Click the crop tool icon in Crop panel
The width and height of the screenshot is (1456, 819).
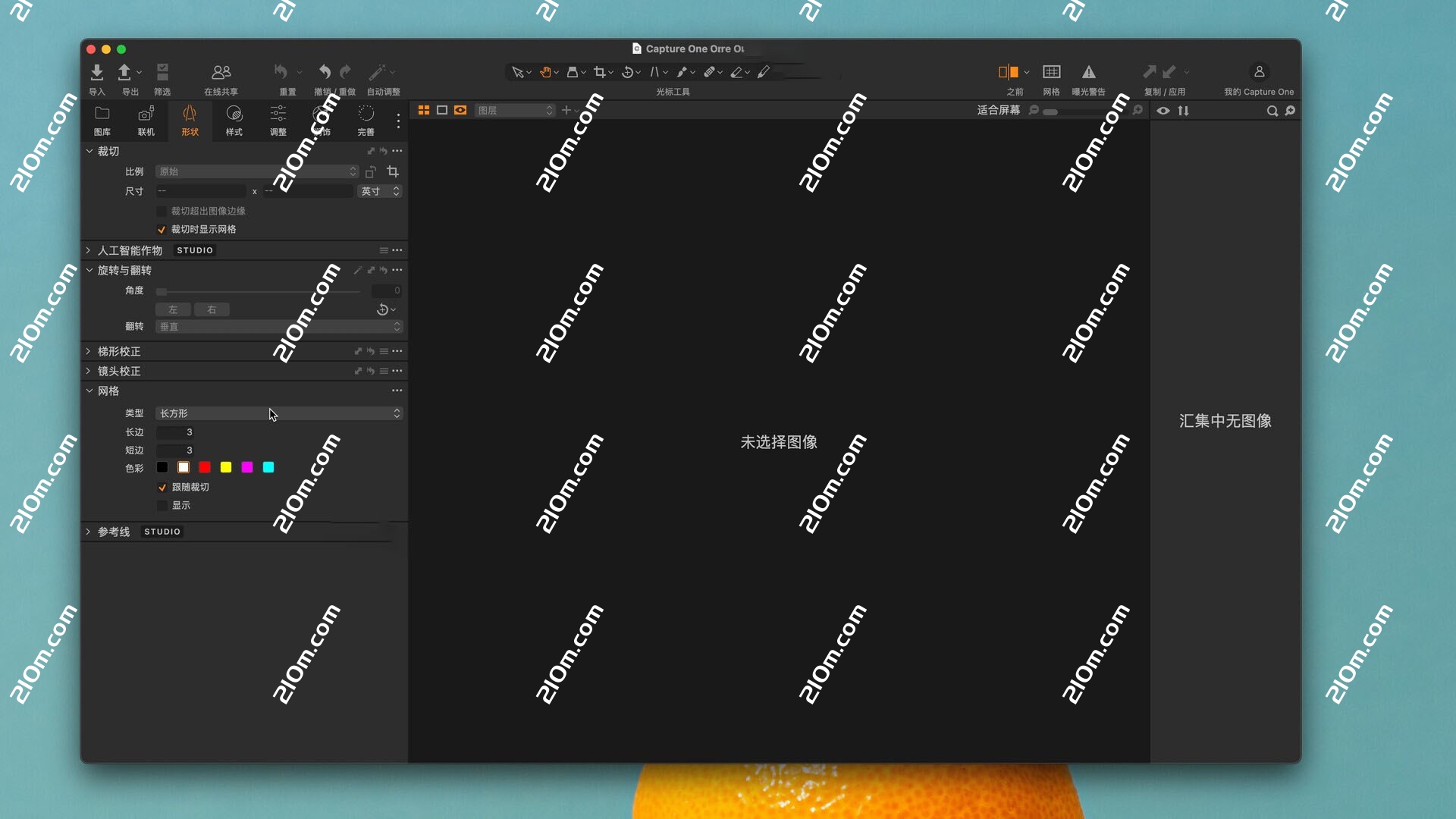pyautogui.click(x=393, y=171)
